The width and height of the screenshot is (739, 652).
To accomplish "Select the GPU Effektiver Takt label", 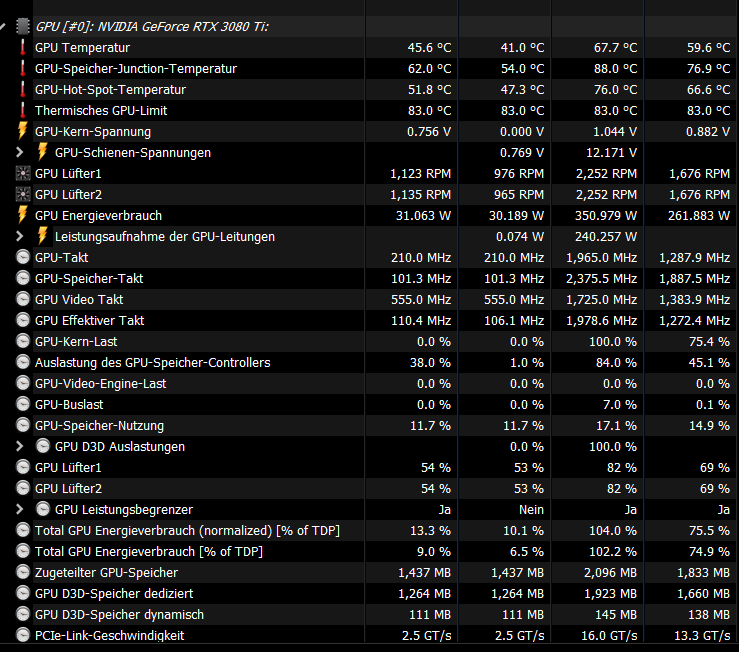I will click(90, 321).
